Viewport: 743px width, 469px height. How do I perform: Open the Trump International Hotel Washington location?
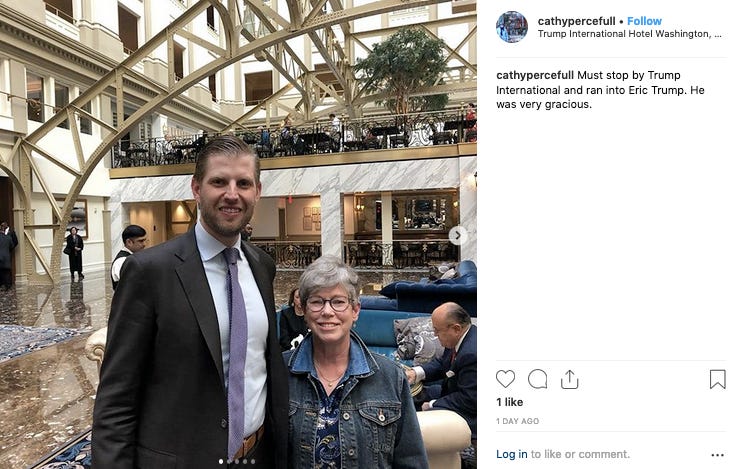(630, 34)
